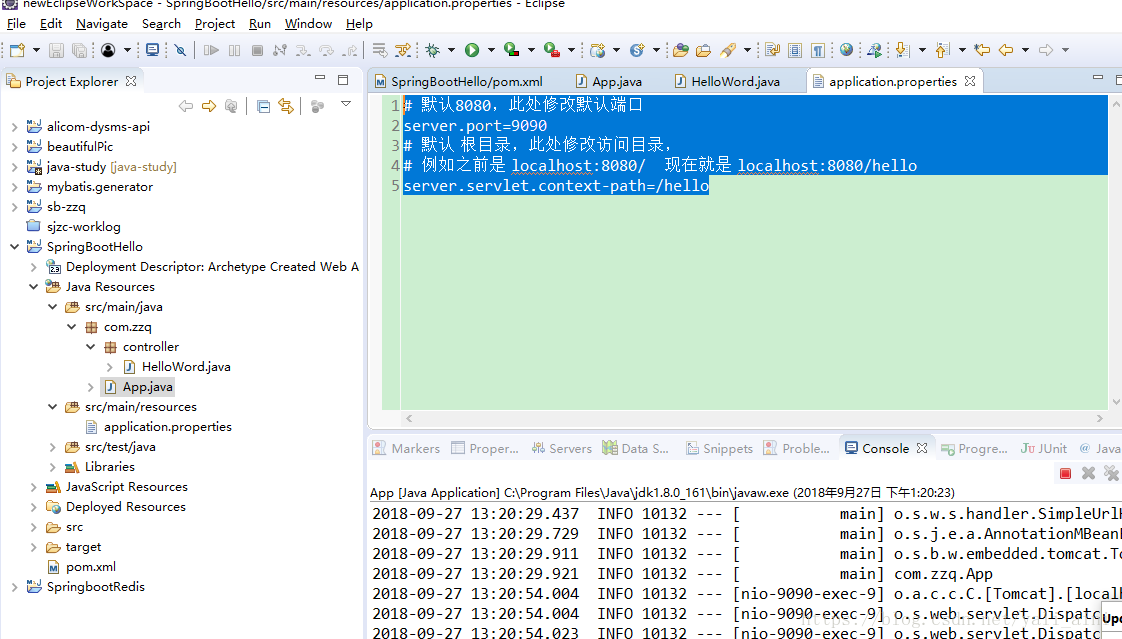Select HelloWord.java in the tree
This screenshot has width=1122, height=639.
(177, 367)
